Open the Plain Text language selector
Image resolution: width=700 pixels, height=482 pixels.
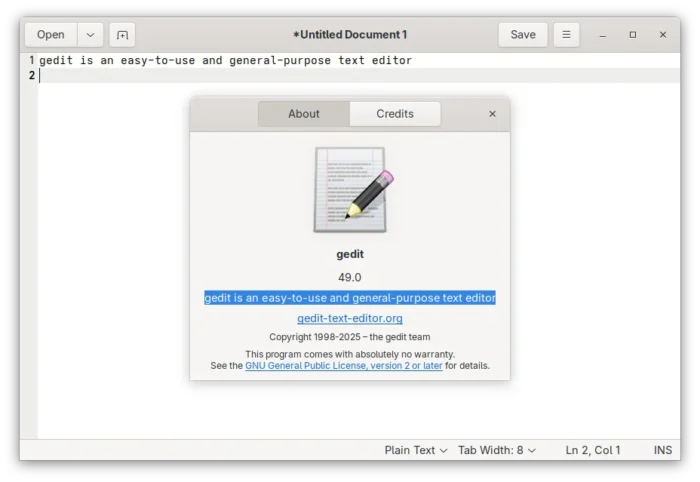coord(416,450)
